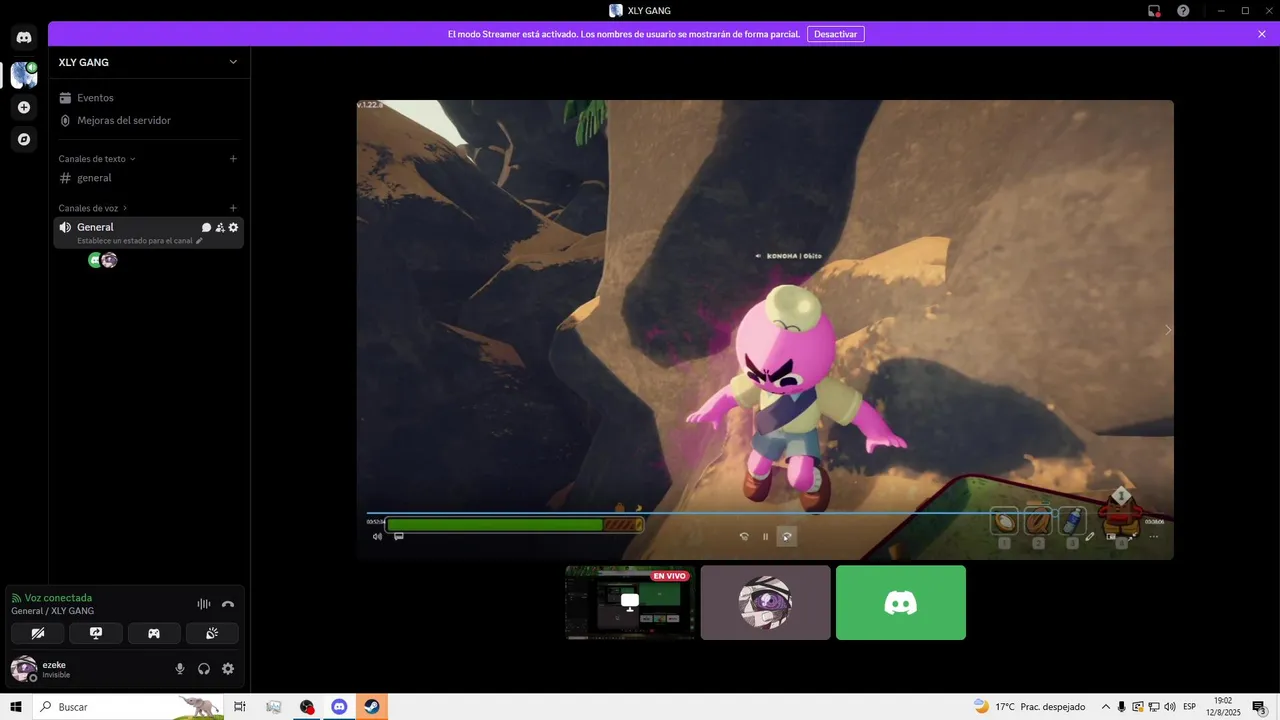1280x720 pixels.
Task: Click the pencil edit icon in video controls
Action: (1090, 537)
